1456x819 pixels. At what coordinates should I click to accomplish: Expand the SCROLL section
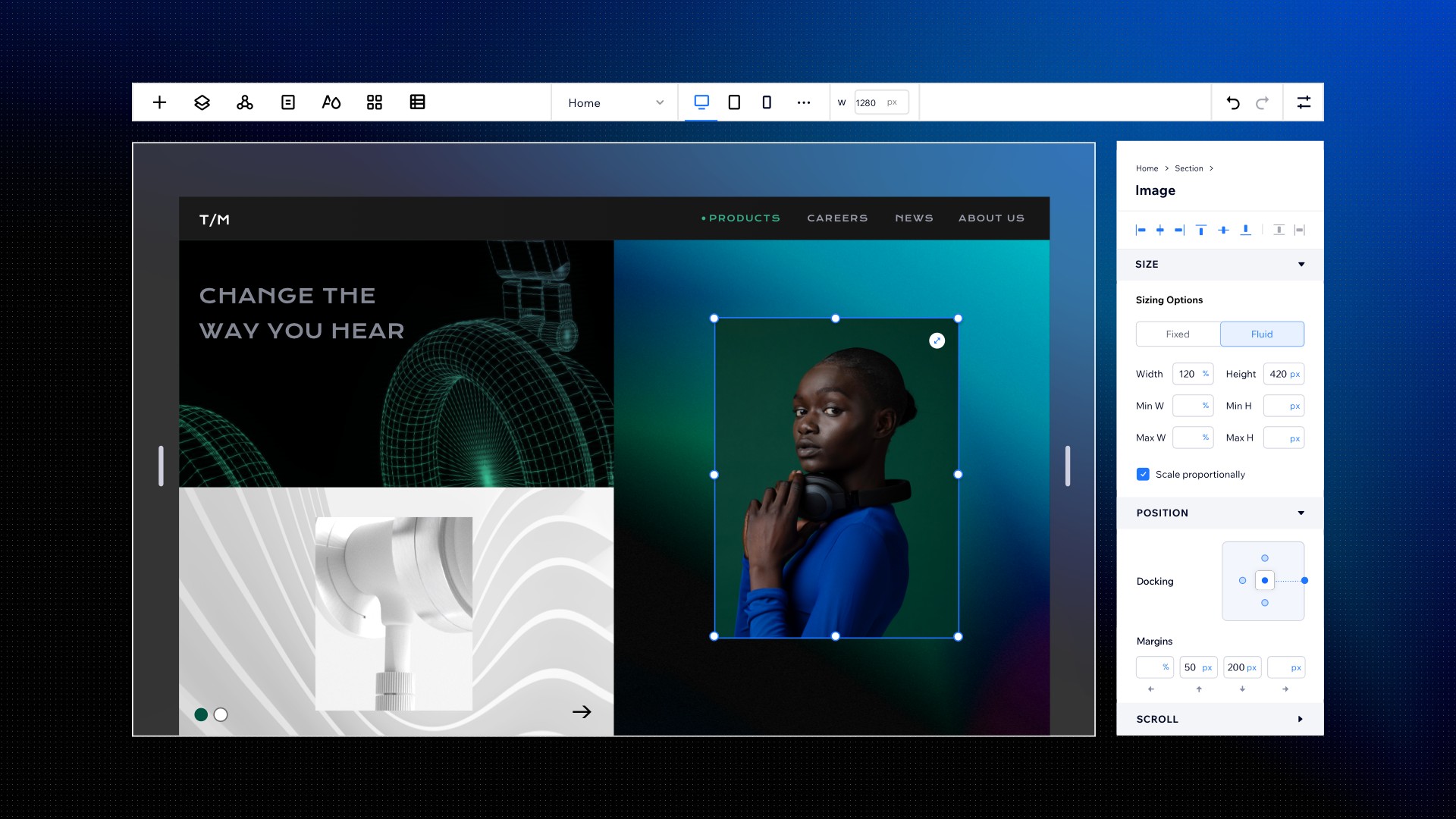(1301, 718)
